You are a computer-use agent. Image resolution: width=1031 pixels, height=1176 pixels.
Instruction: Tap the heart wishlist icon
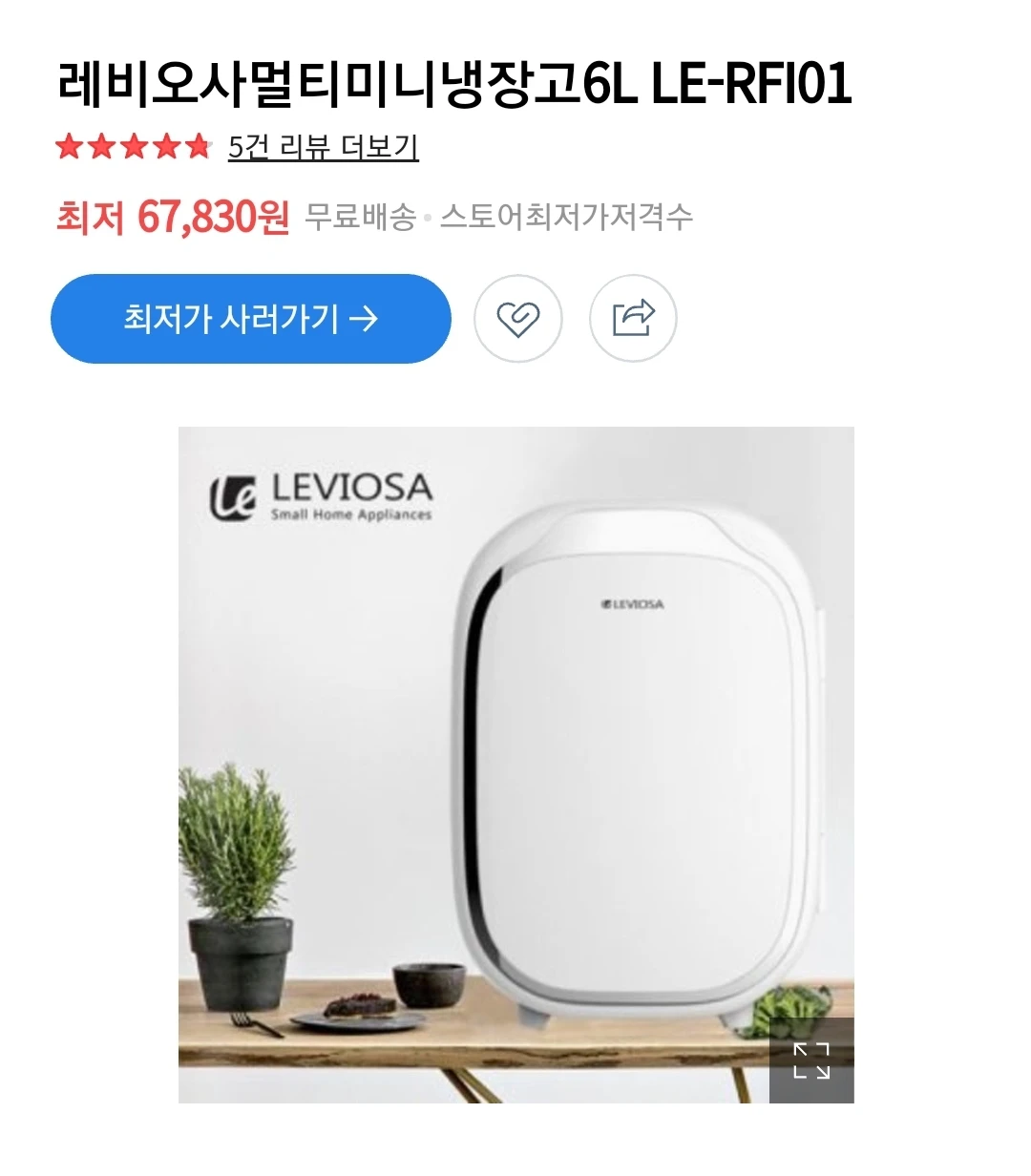[x=518, y=319]
